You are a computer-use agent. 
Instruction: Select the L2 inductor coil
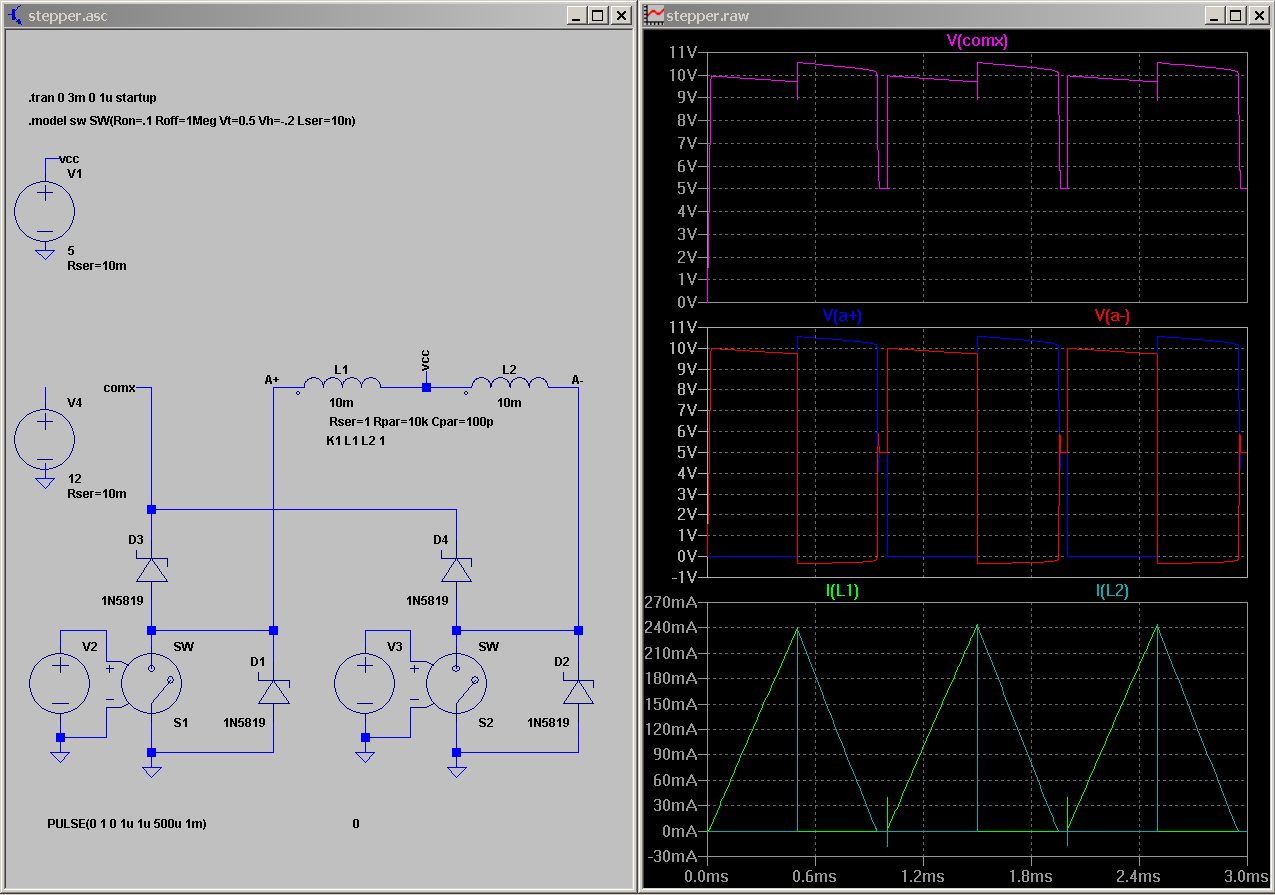509,384
